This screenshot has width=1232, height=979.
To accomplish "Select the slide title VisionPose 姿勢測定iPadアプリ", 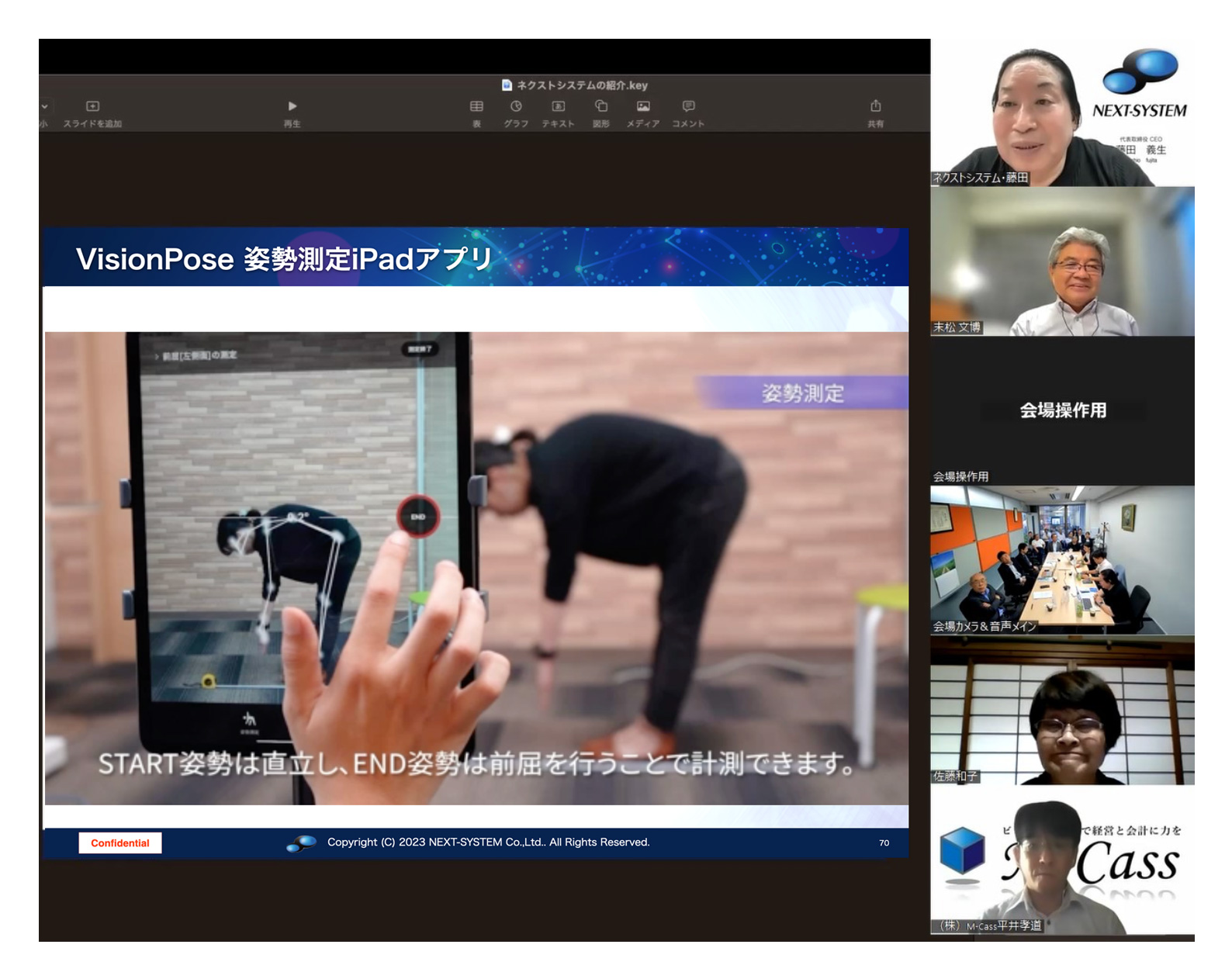I will (x=284, y=259).
